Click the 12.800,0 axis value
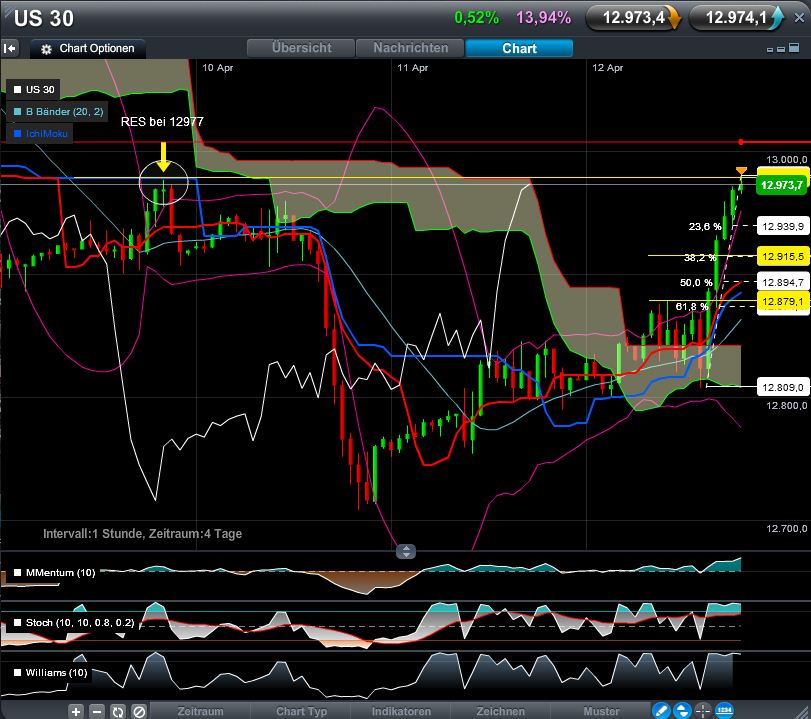 786,406
